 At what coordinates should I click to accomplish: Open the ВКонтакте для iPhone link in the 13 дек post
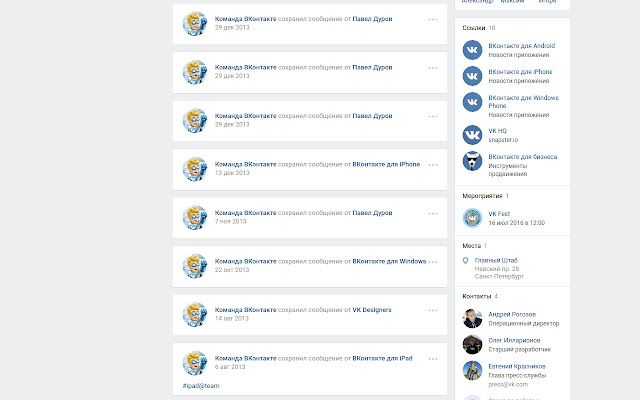386,164
